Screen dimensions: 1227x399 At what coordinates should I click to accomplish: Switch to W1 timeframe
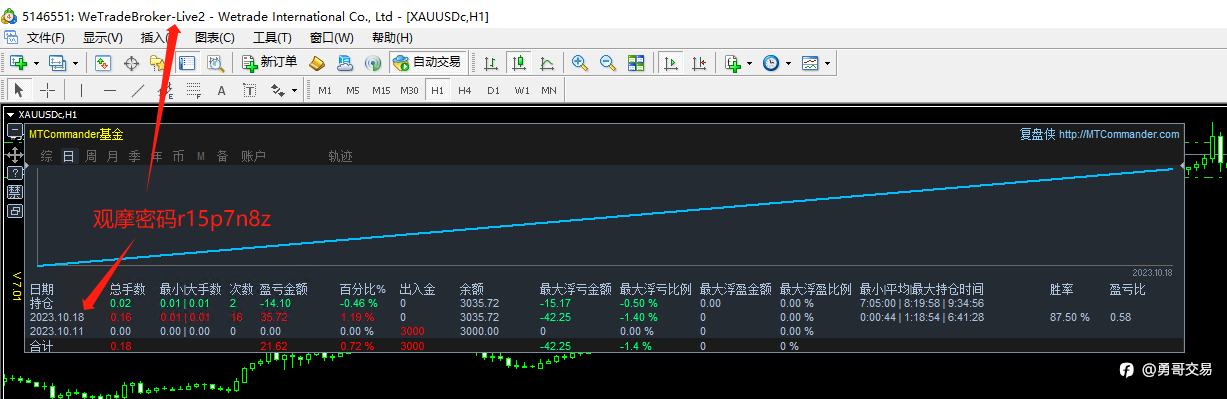click(522, 90)
